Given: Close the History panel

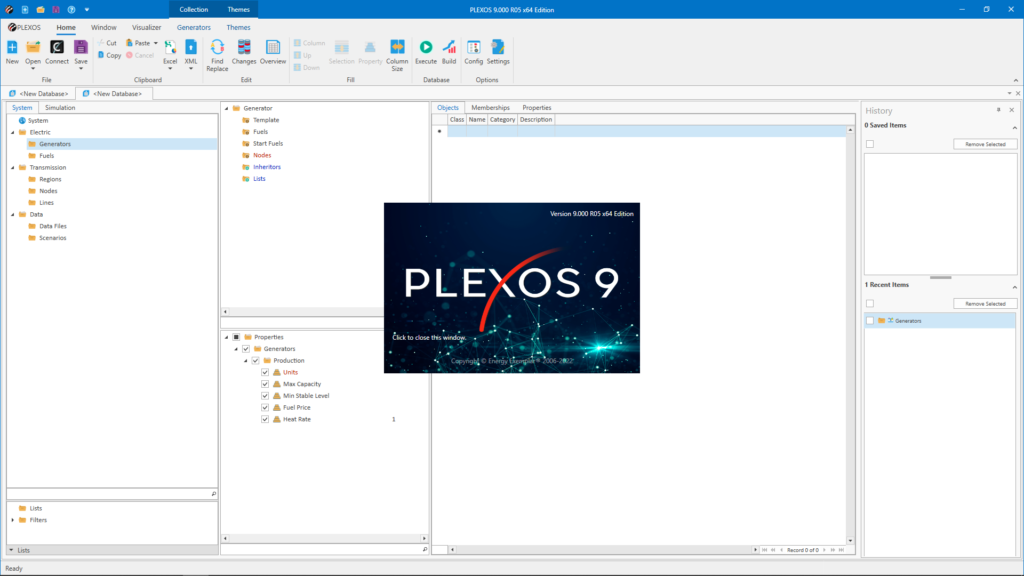Looking at the screenshot, I should point(1012,110).
